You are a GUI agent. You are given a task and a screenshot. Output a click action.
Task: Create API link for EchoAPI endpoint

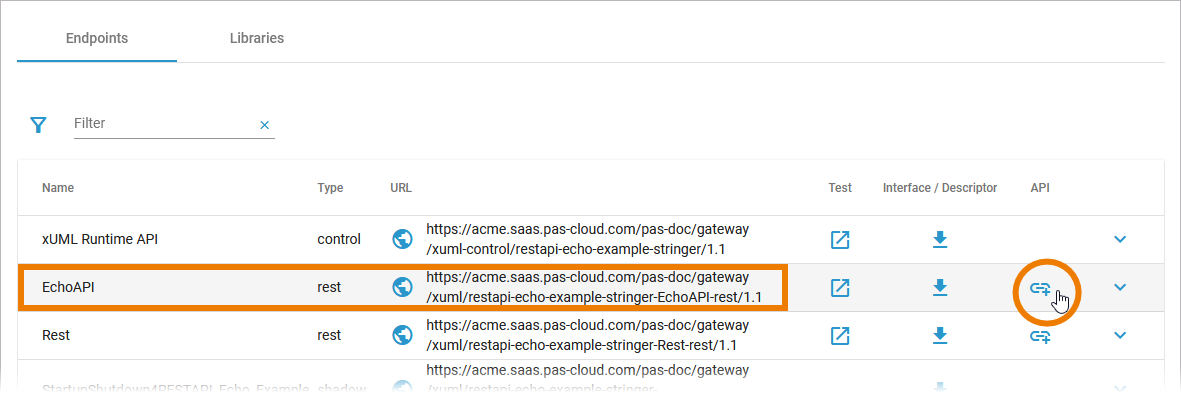click(1040, 288)
